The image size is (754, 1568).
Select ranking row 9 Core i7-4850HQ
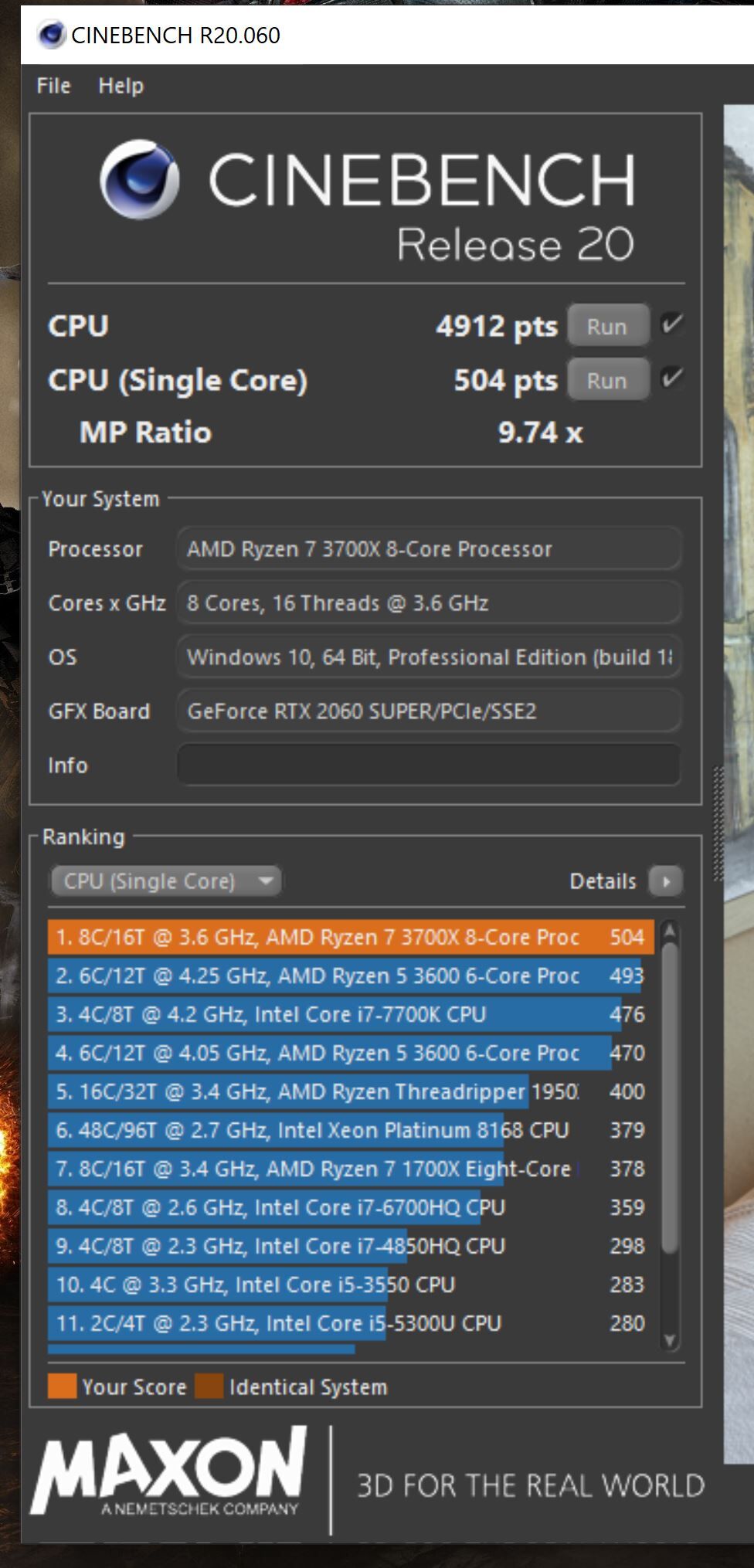[x=351, y=1246]
